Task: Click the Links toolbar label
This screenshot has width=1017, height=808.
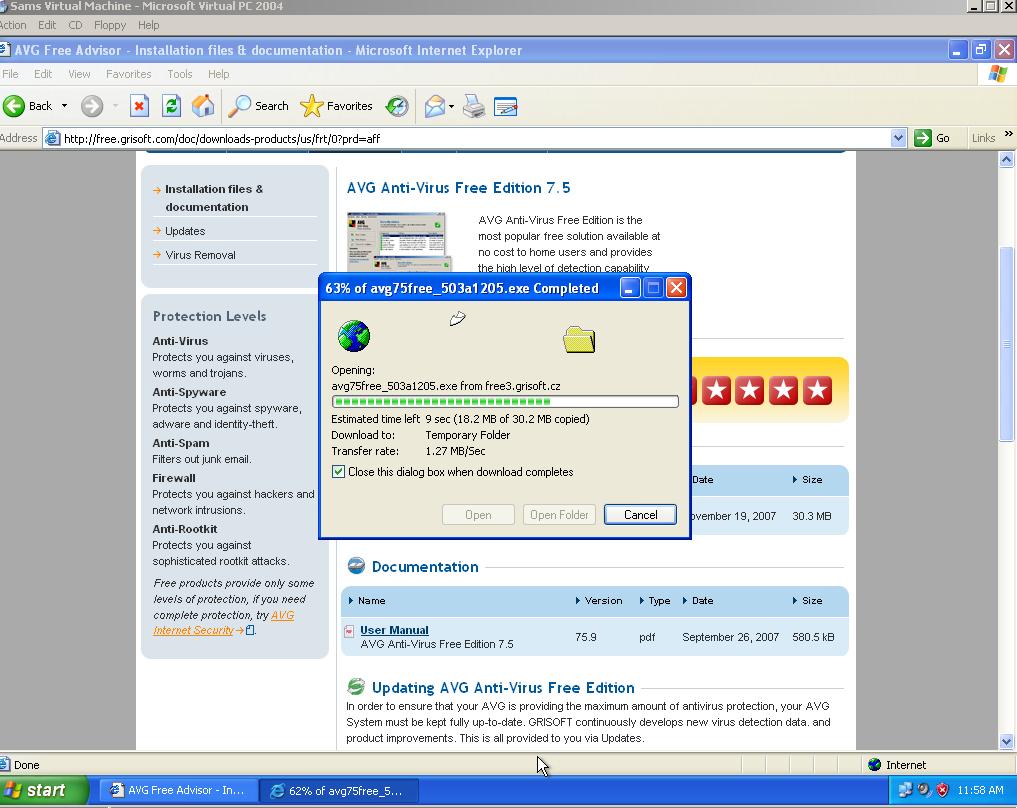Action: (x=983, y=138)
